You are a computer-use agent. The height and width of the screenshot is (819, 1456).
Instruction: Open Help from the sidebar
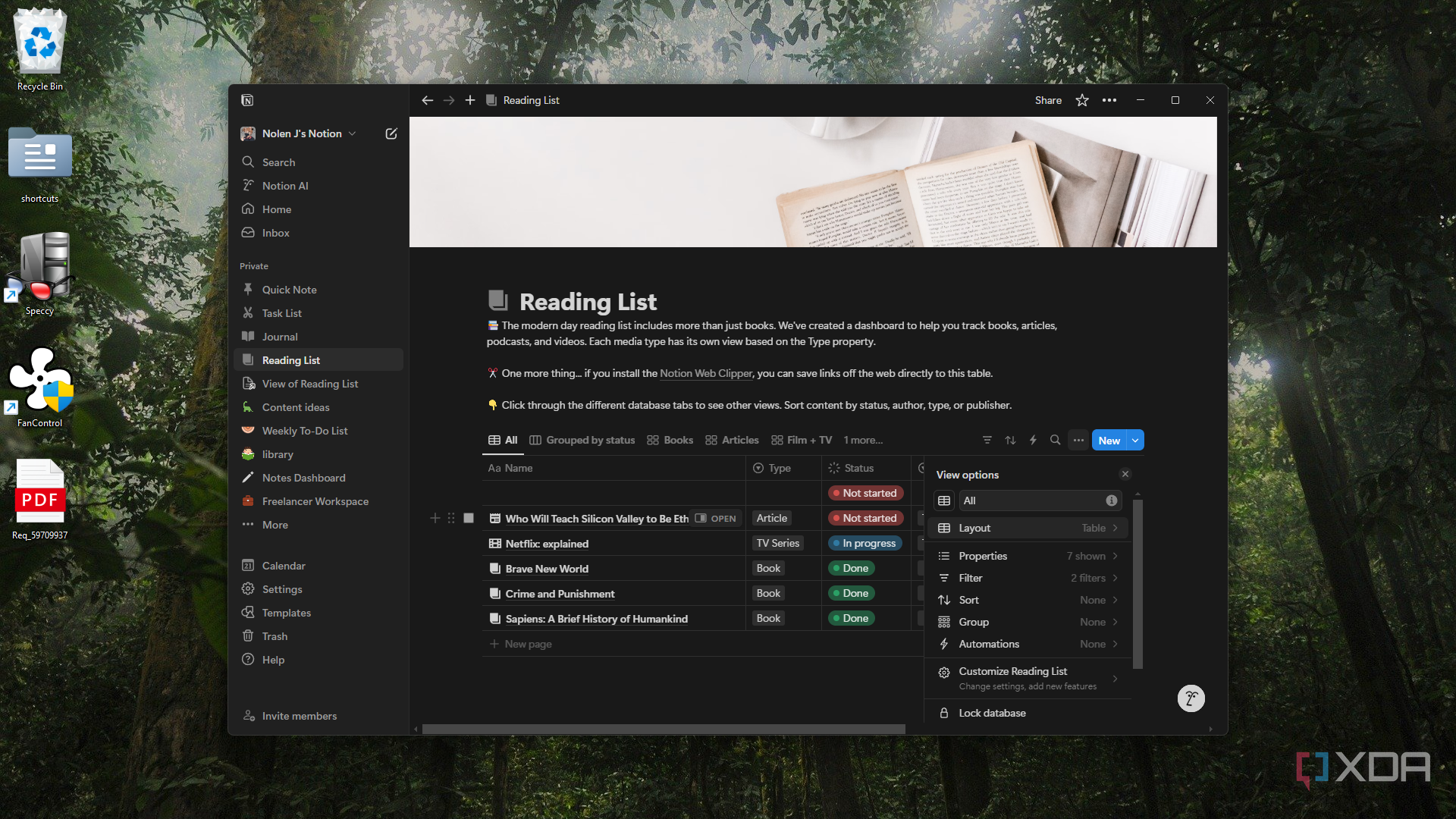point(318,660)
